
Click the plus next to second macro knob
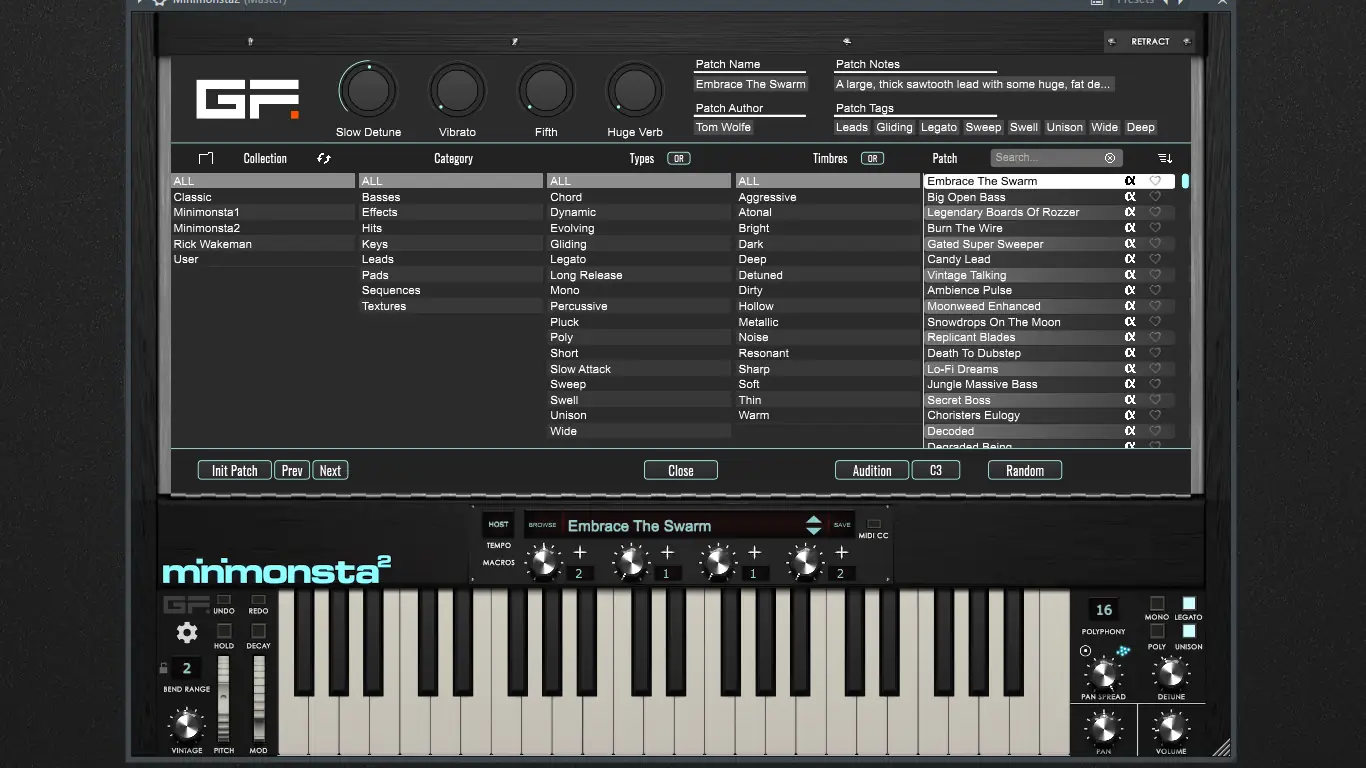coord(667,552)
